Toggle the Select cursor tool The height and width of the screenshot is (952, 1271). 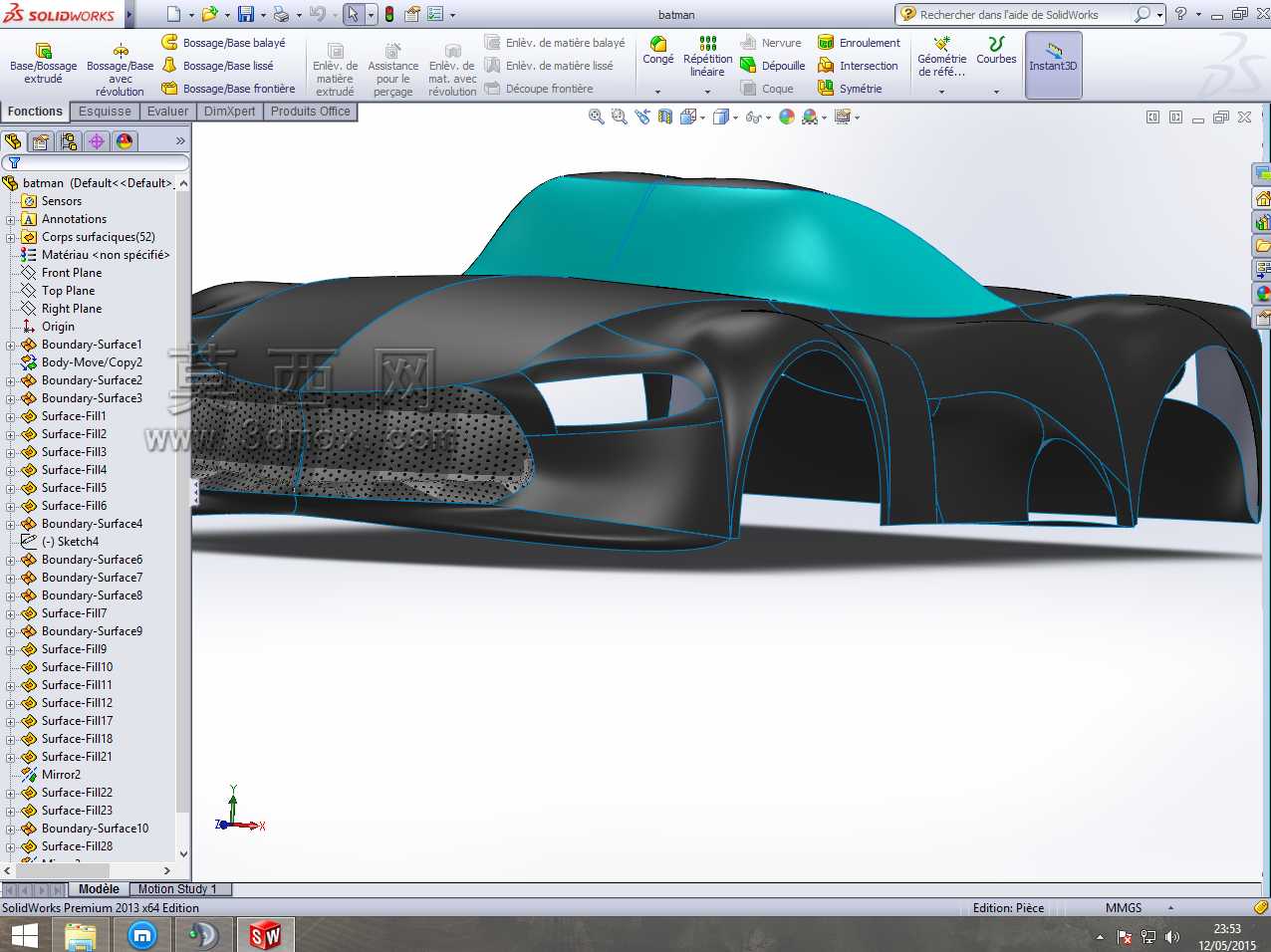point(353,14)
